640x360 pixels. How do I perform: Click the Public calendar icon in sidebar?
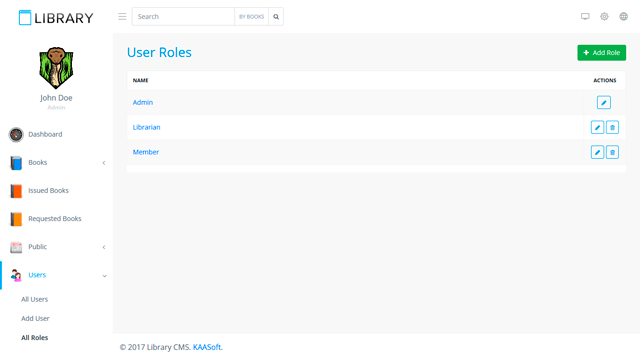coord(16,247)
